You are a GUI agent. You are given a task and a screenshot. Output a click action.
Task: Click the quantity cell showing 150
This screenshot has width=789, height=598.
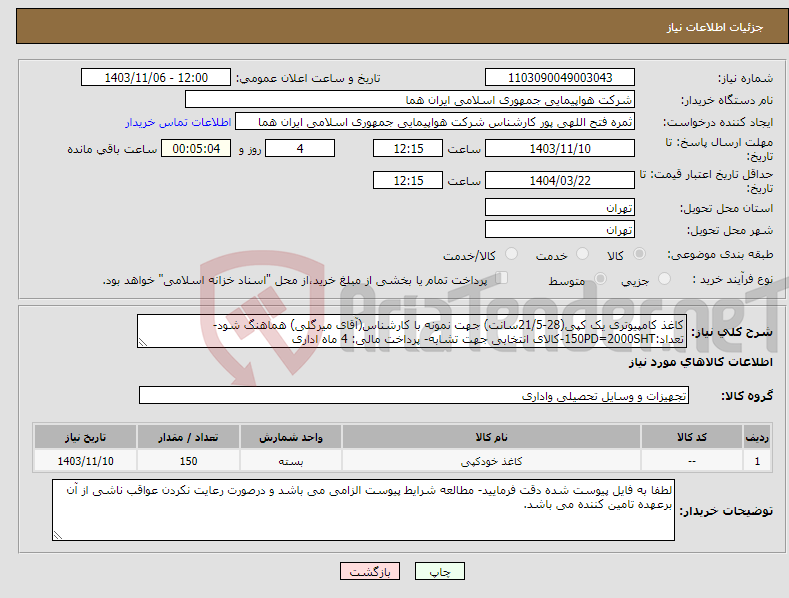point(188,461)
